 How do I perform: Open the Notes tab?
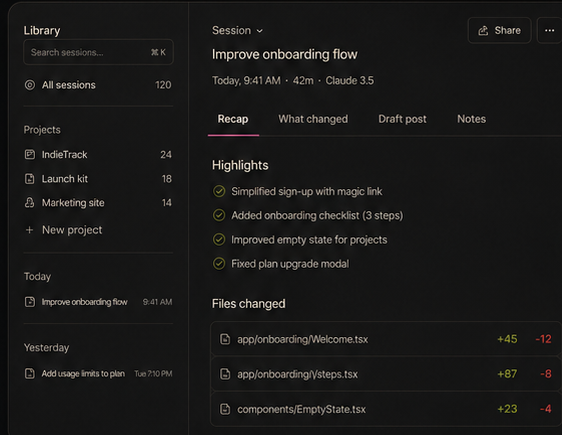(471, 119)
